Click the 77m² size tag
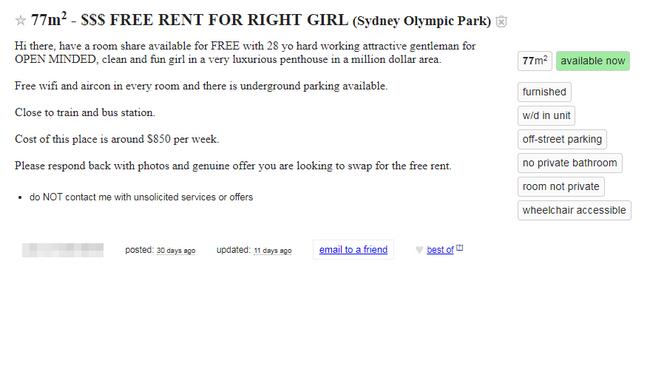Screen dimensions: 650x366 [535, 61]
